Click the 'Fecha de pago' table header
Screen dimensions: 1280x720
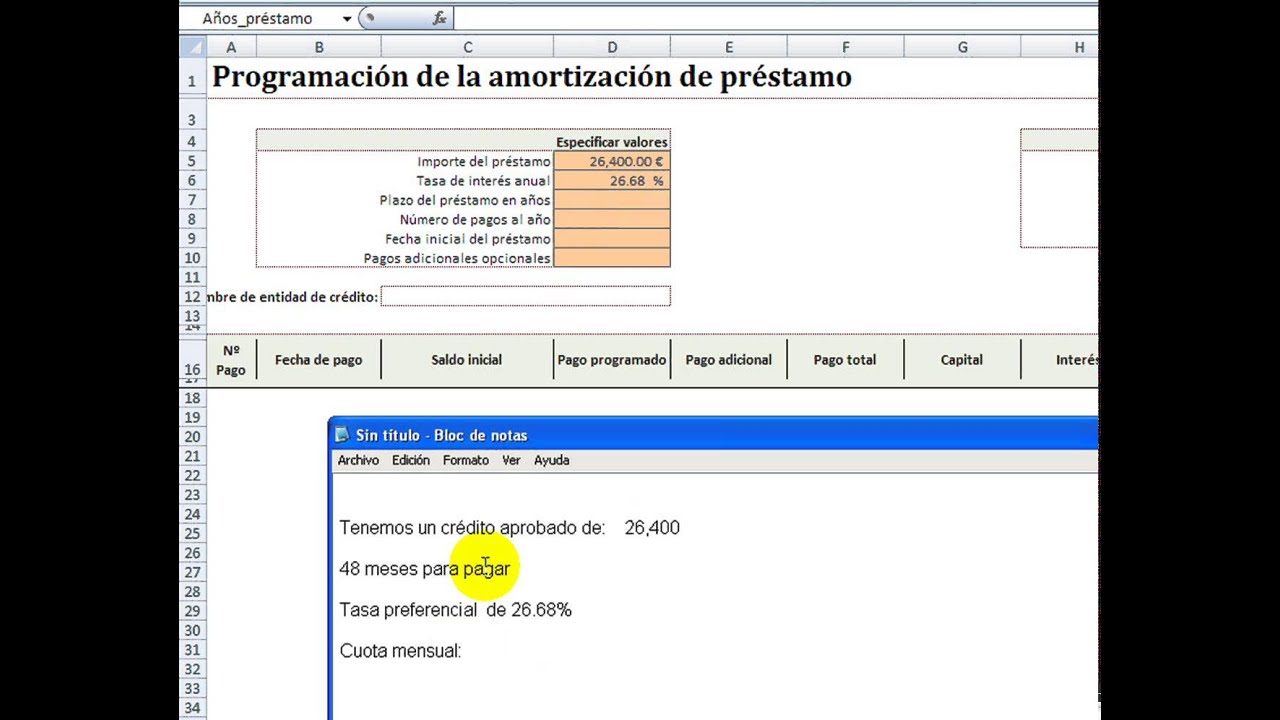(x=318, y=360)
